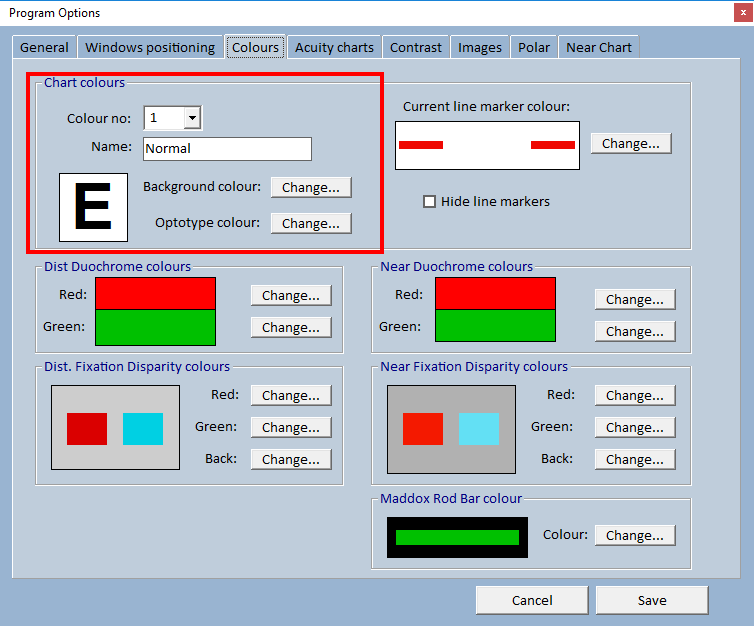Change the chart Background colour
This screenshot has height=626, width=754.
(311, 188)
